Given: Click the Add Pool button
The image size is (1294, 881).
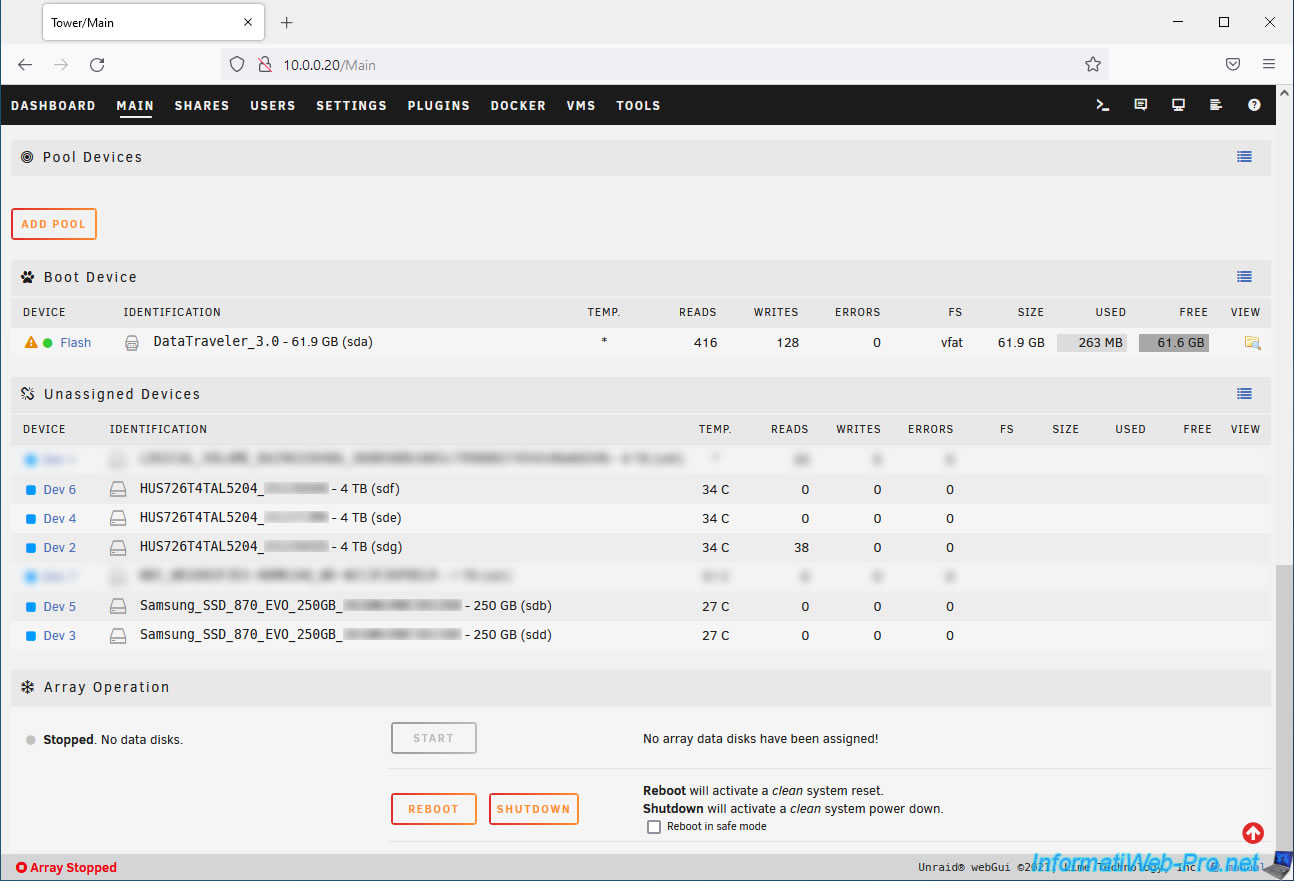Looking at the screenshot, I should [x=54, y=224].
